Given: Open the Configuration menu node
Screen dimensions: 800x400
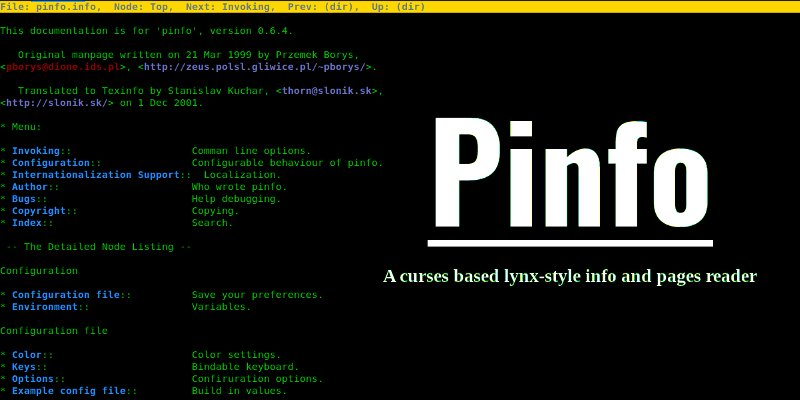Looking at the screenshot, I should pos(51,163).
